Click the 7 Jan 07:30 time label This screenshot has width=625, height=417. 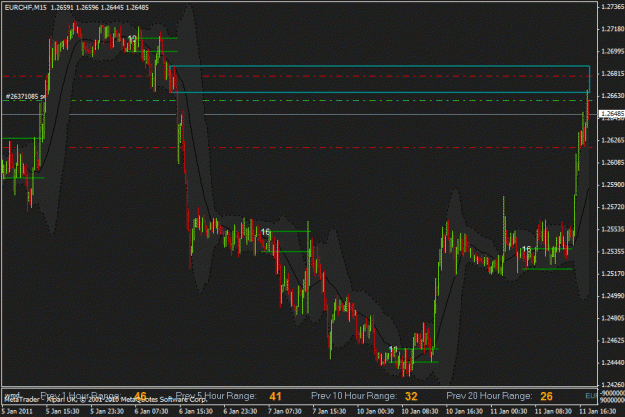click(x=285, y=411)
